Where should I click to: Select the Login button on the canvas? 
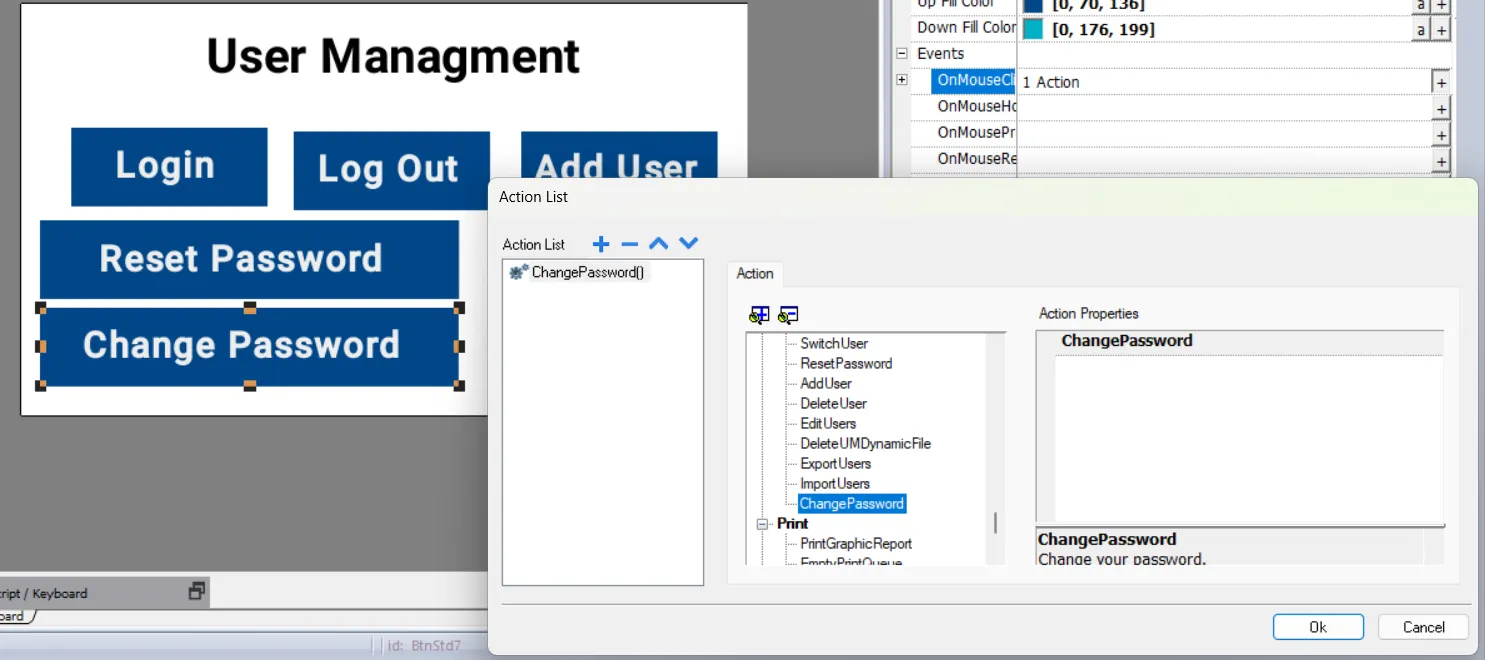pyautogui.click(x=169, y=167)
